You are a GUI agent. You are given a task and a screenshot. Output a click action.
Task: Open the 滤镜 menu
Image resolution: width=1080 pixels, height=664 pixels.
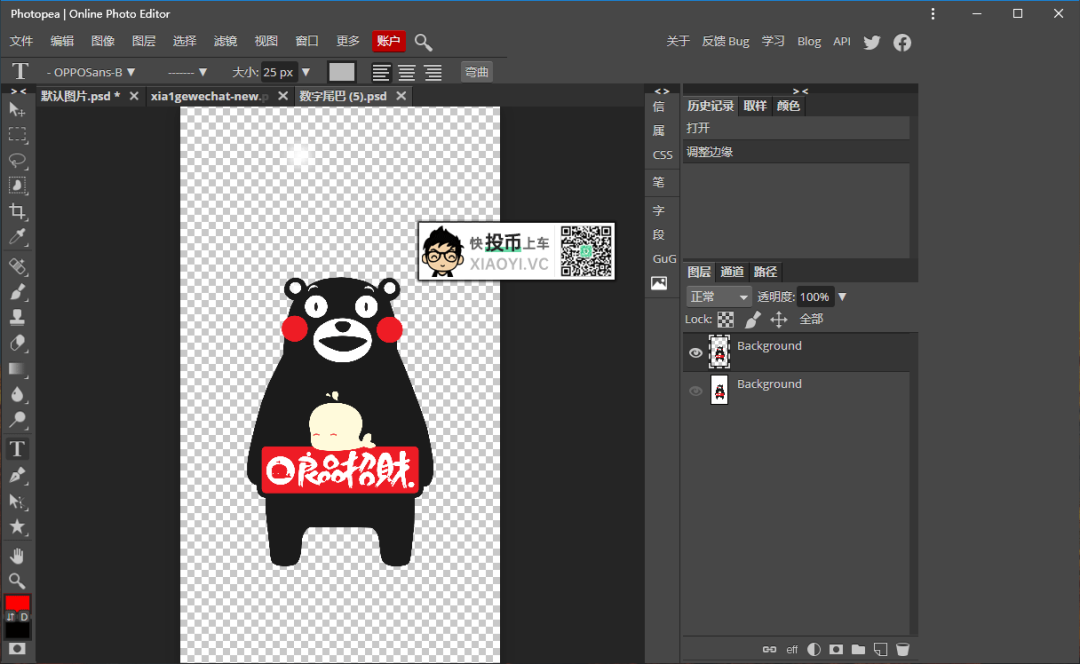224,41
